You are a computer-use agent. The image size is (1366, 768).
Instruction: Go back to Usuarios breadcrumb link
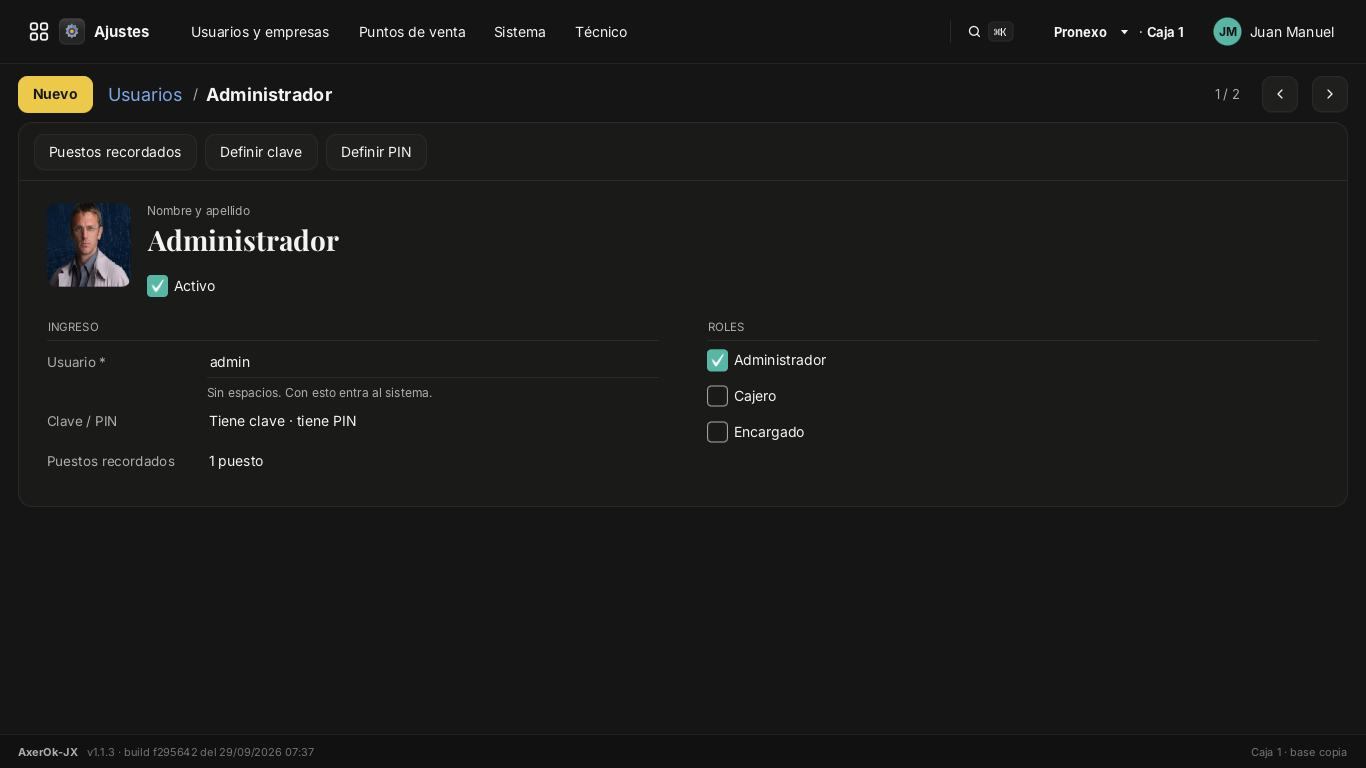tap(145, 94)
